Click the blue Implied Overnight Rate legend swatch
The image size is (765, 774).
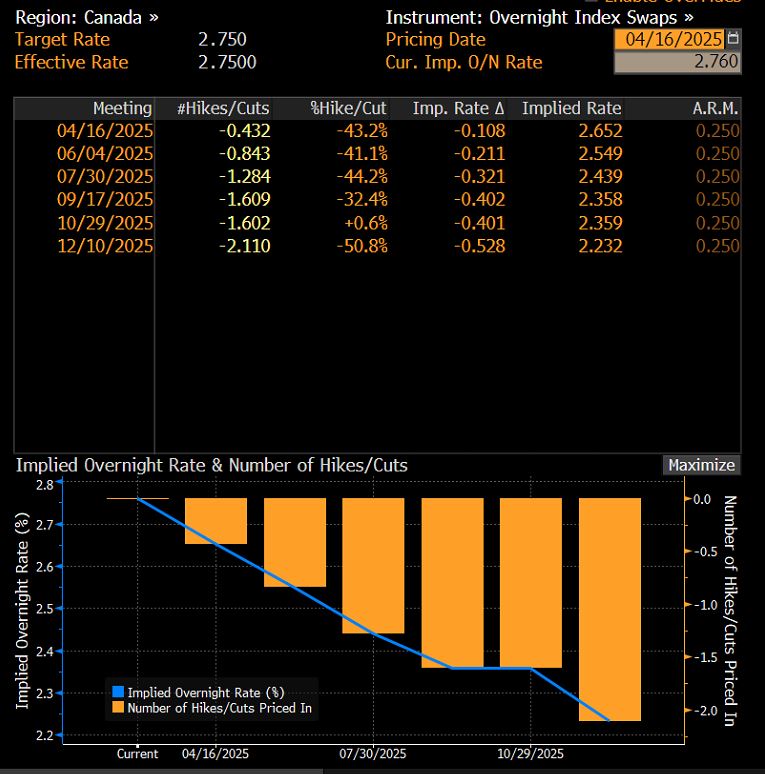(x=118, y=692)
